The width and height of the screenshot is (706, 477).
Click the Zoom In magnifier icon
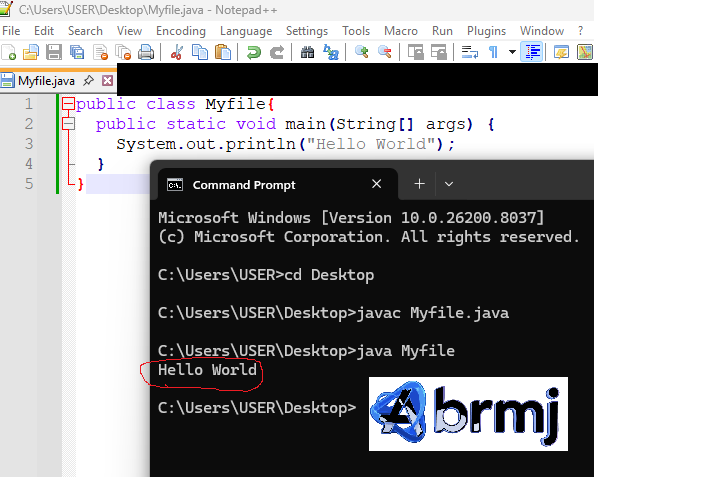361,52
